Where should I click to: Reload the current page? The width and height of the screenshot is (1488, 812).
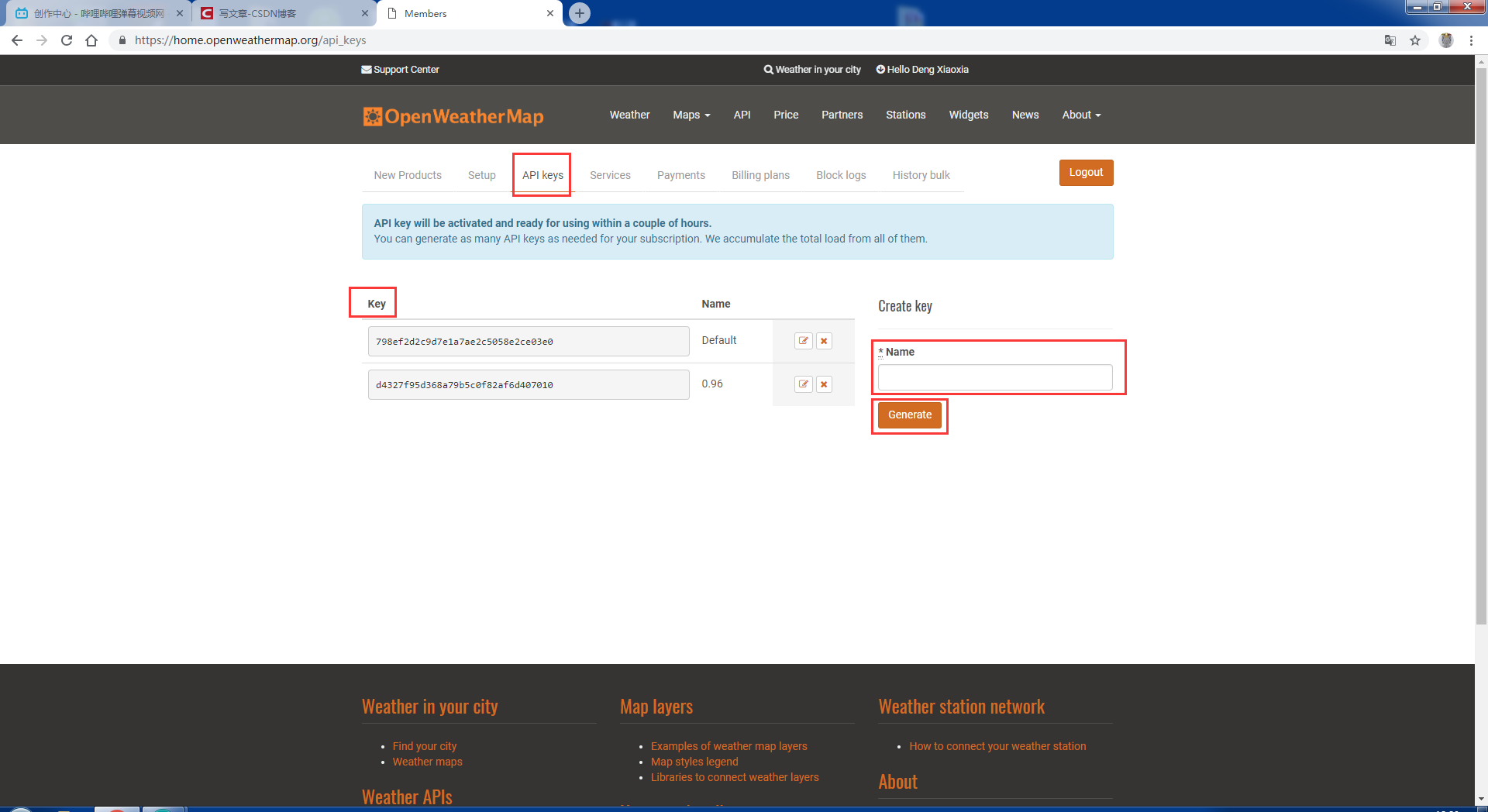coord(67,40)
